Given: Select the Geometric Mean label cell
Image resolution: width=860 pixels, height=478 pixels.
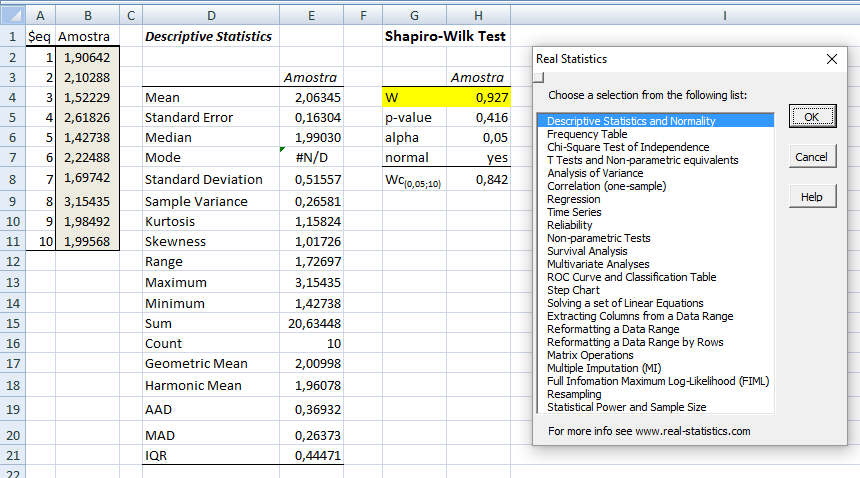Looking at the screenshot, I should (x=211, y=364).
